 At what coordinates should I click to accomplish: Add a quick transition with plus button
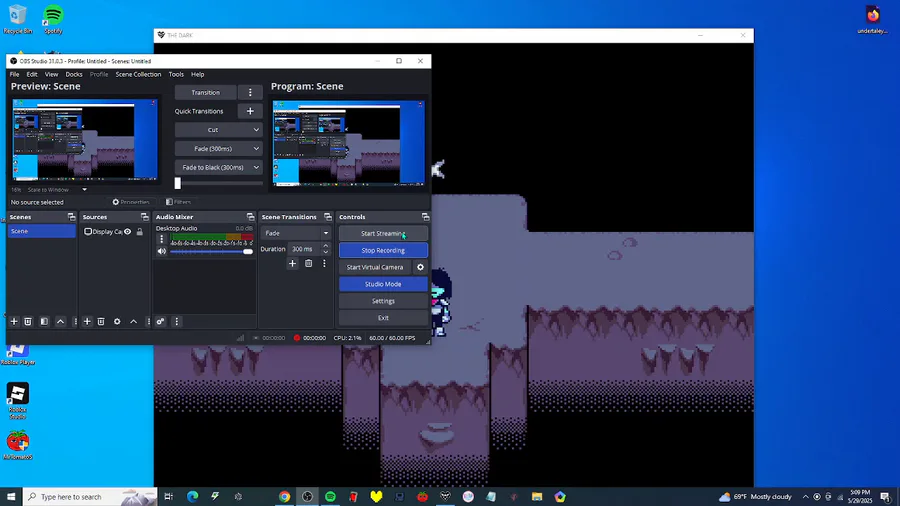(250, 111)
